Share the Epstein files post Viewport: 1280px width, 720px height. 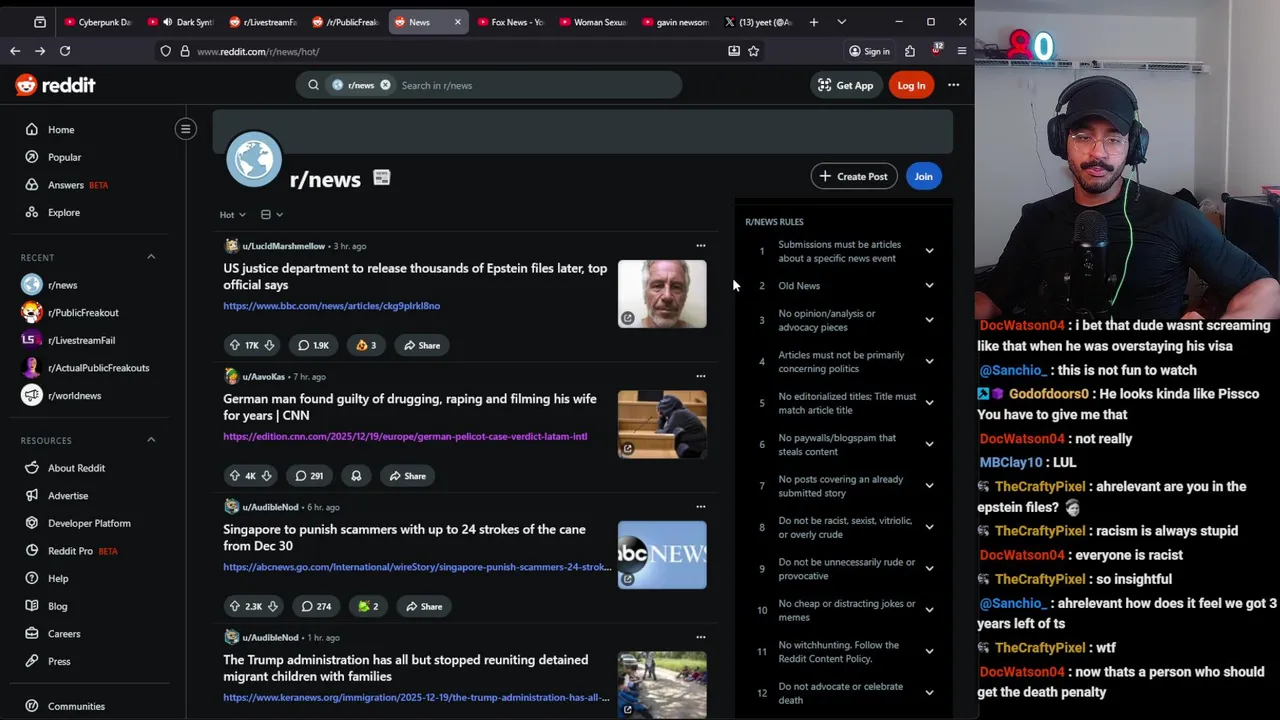click(x=421, y=345)
